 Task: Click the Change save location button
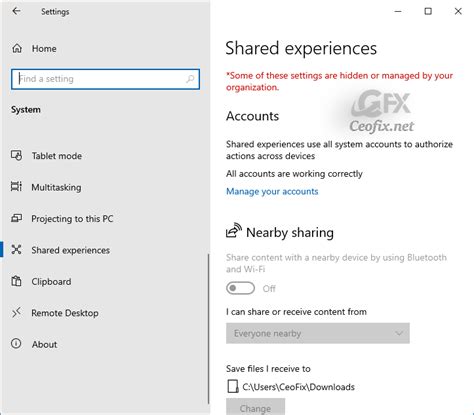[x=255, y=407]
